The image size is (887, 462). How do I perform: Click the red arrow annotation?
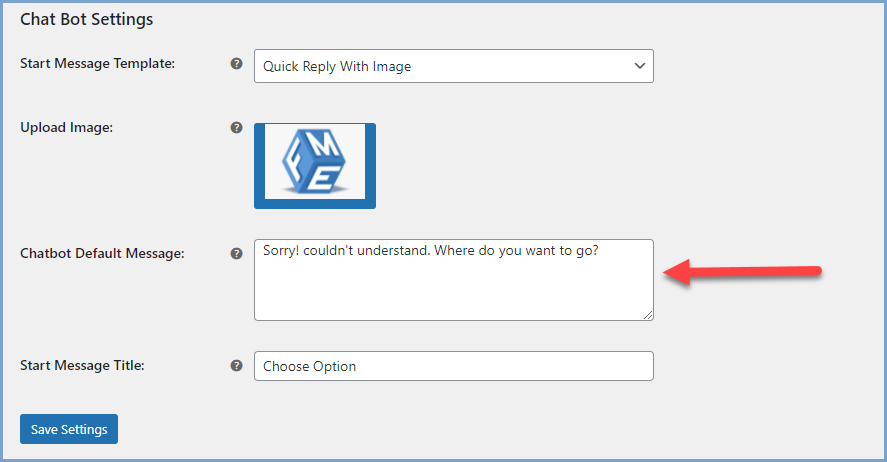coord(742,272)
